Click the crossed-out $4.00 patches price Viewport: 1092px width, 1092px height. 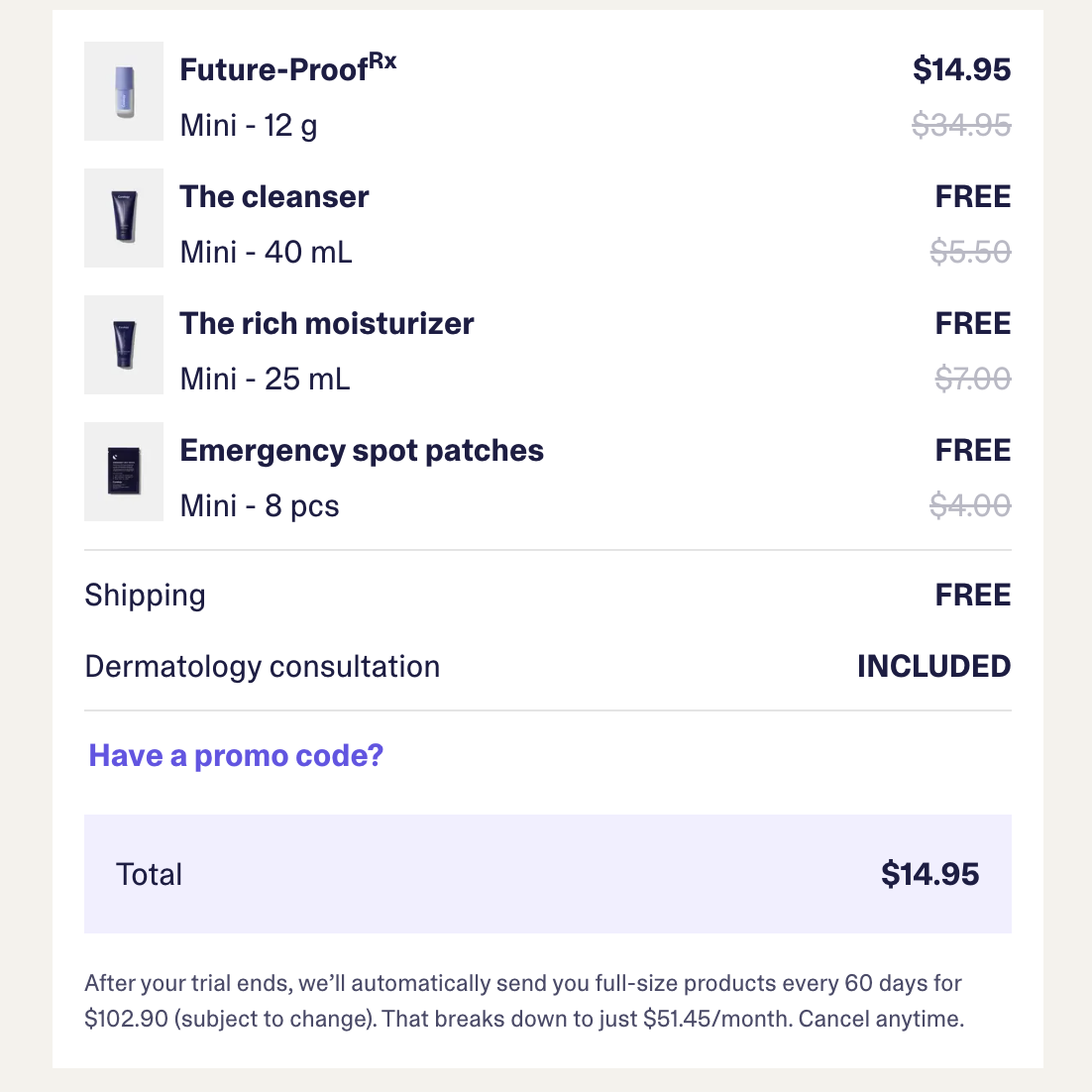pos(970,505)
